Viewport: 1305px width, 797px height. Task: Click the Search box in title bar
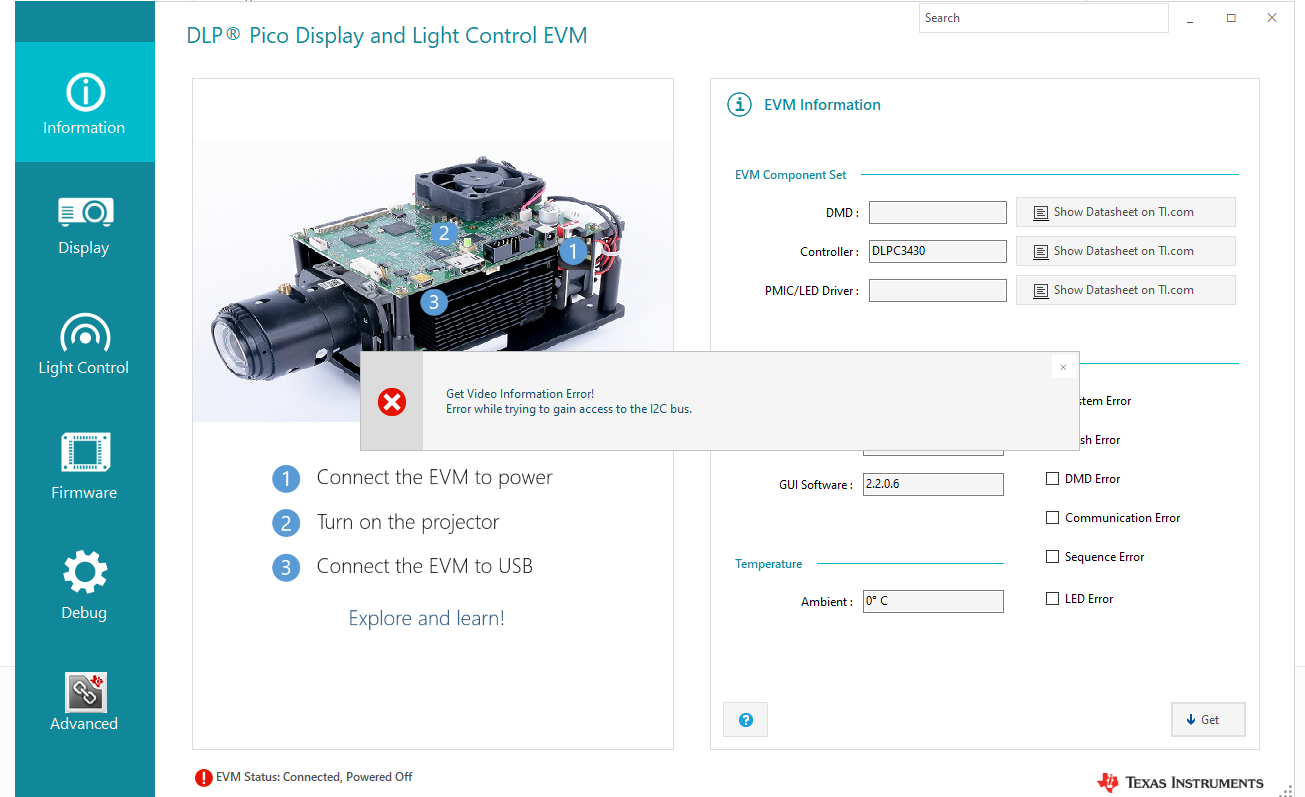[1044, 18]
